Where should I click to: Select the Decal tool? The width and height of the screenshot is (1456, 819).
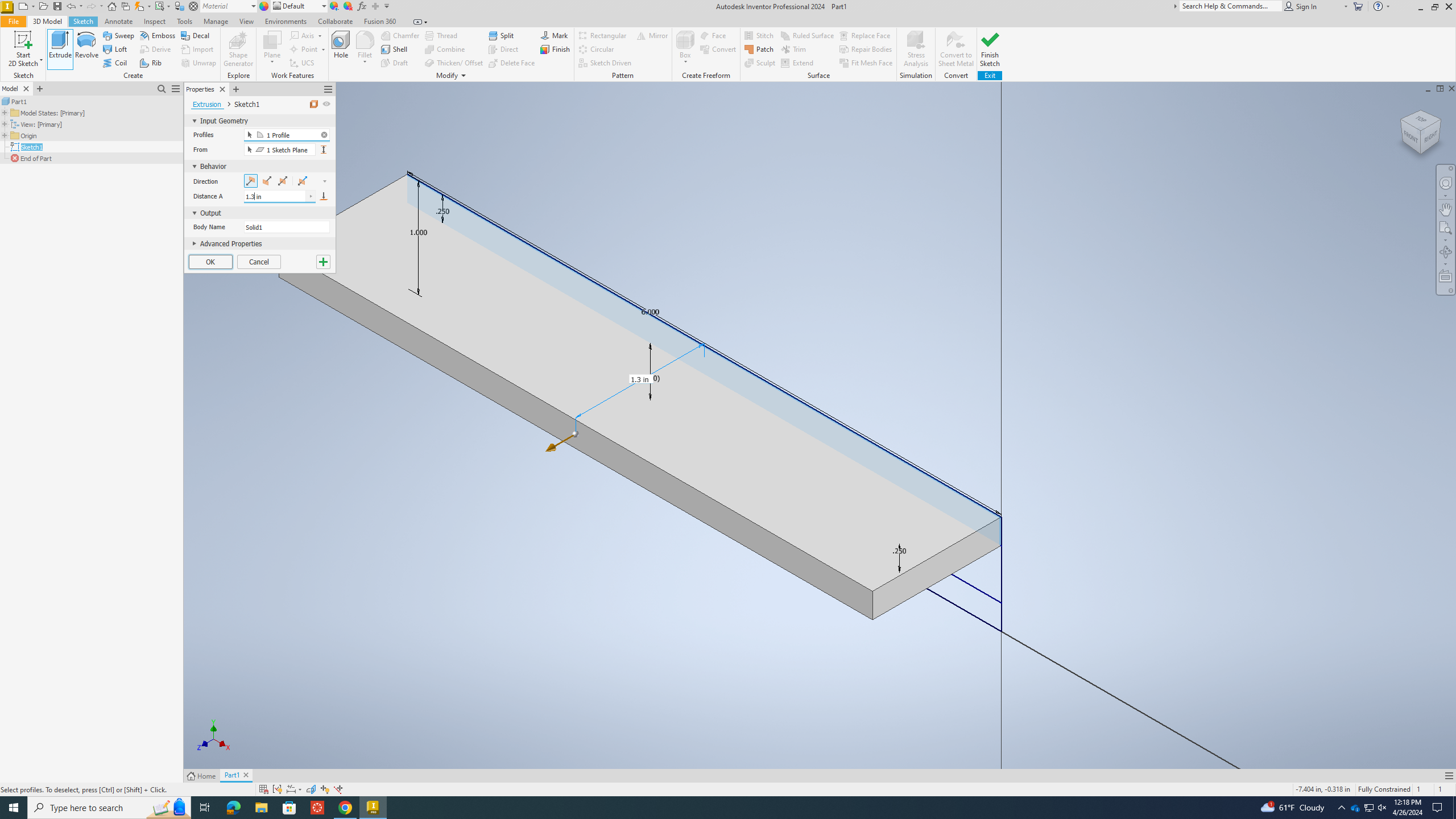[195, 35]
